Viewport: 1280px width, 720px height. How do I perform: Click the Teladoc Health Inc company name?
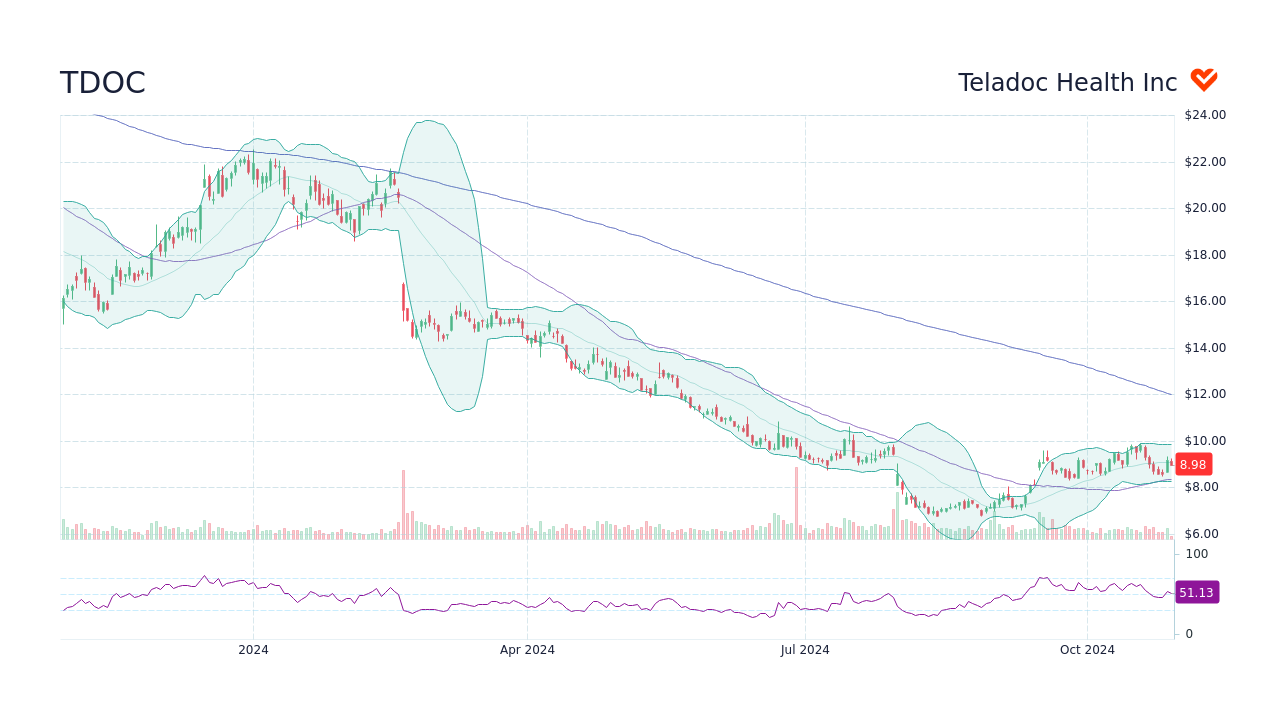pos(1068,83)
